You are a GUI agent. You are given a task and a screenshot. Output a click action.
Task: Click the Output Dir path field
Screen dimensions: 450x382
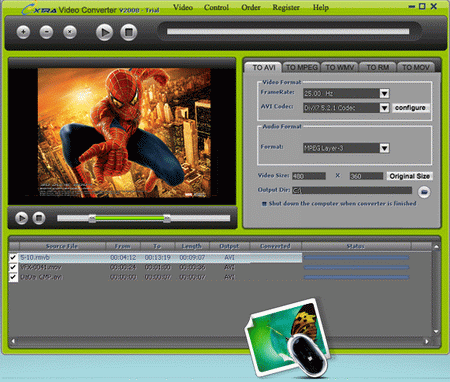click(x=352, y=190)
